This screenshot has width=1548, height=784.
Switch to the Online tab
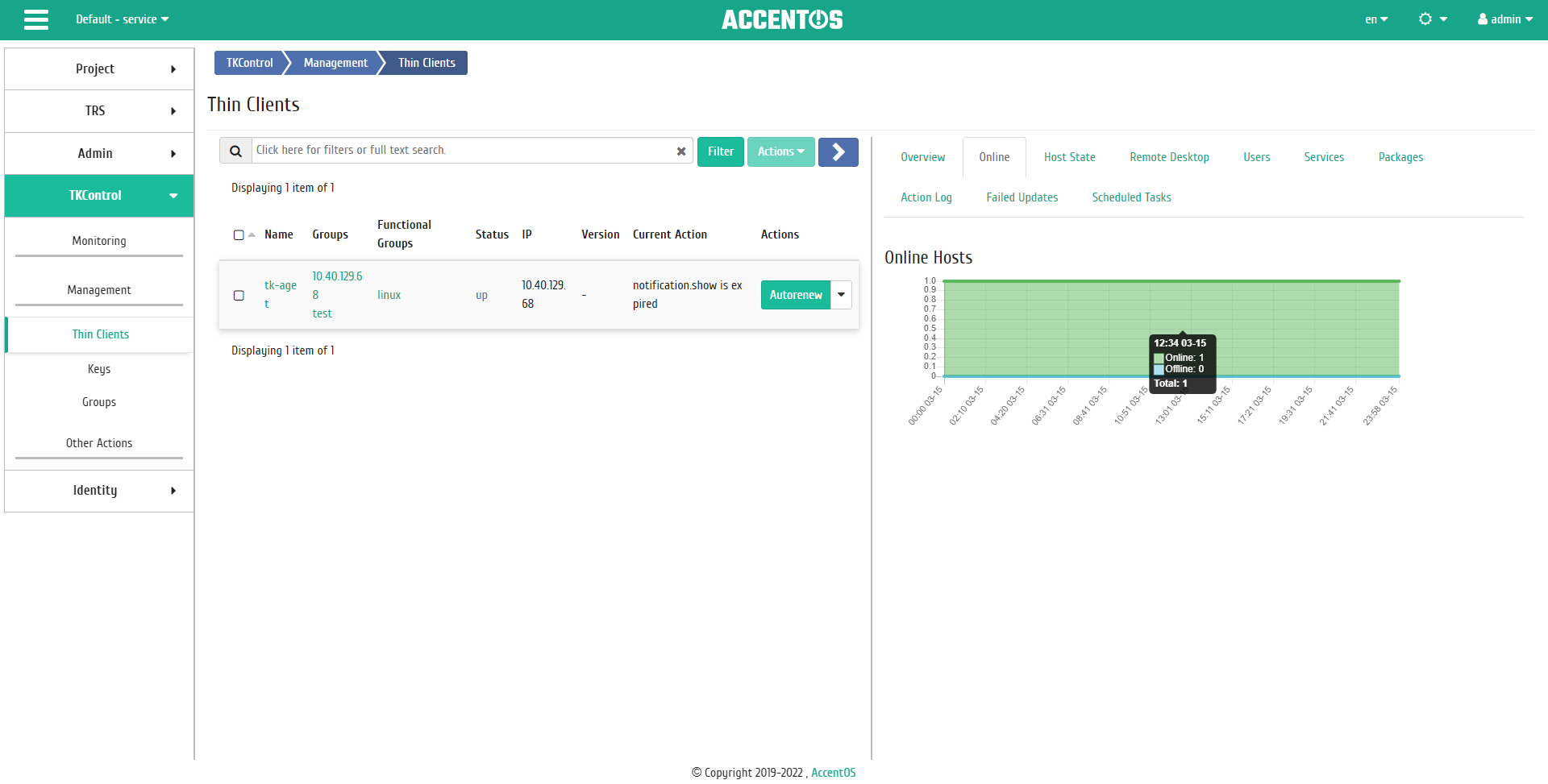pyautogui.click(x=994, y=157)
